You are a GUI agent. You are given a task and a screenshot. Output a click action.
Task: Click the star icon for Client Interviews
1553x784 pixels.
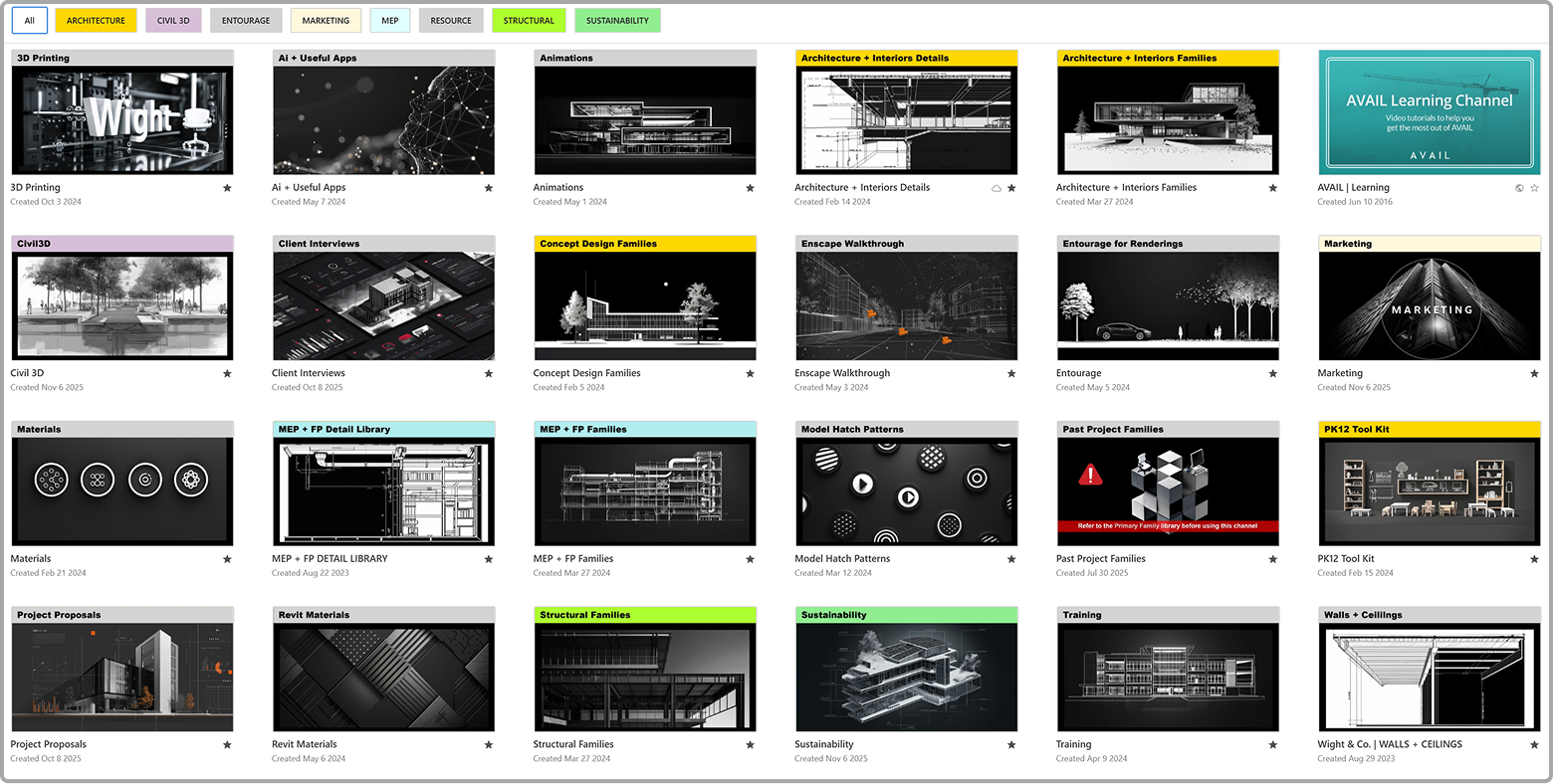pos(489,374)
